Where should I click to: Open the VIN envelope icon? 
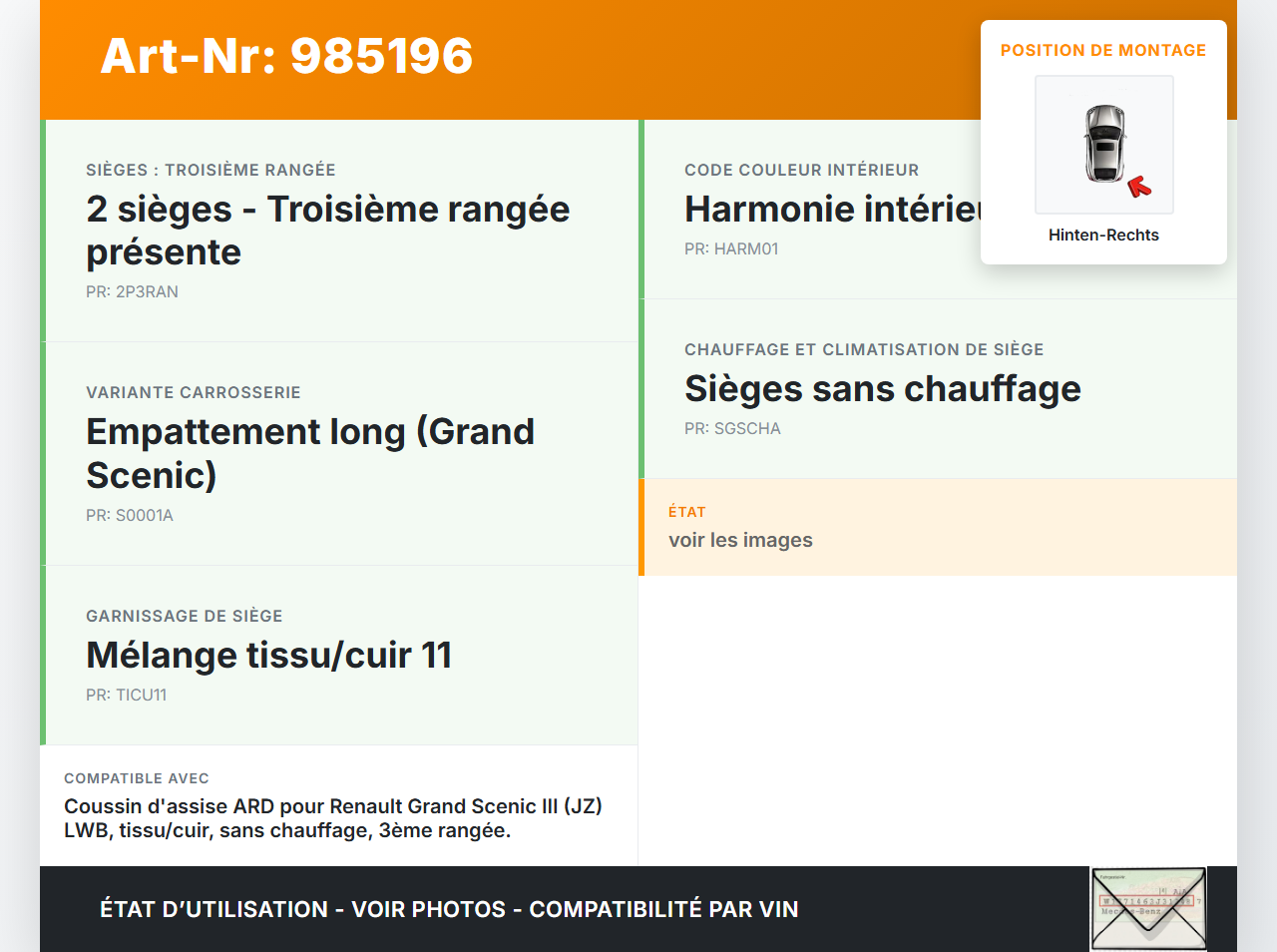coord(1148,908)
